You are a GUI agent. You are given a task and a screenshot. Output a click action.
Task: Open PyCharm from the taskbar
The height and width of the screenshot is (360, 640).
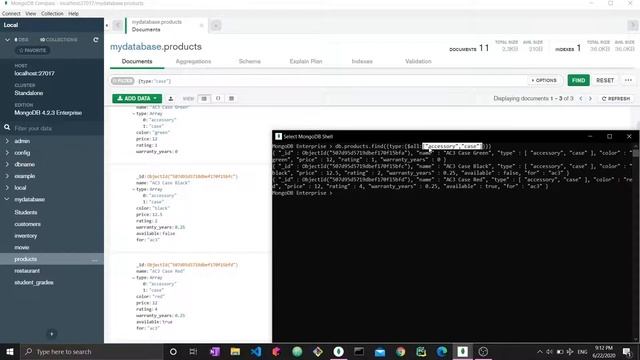[x=421, y=351]
